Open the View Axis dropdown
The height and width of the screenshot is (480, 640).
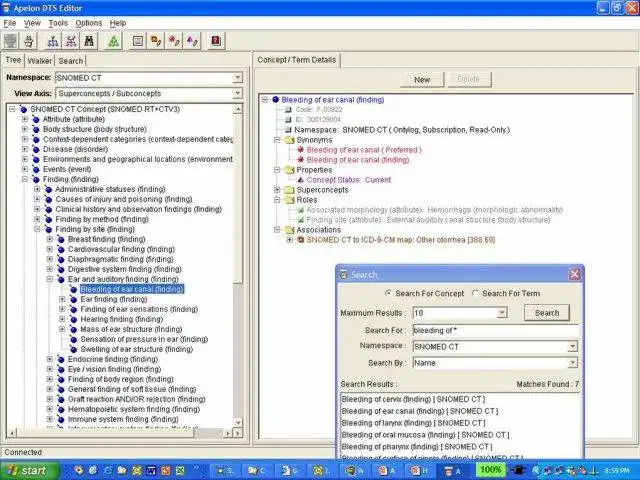238,93
